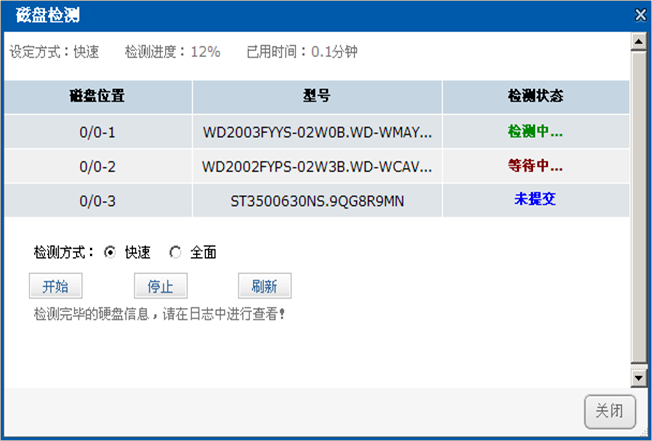Image resolution: width=652 pixels, height=441 pixels.
Task: Click the 关闭 button at the bottom
Action: 610,411
